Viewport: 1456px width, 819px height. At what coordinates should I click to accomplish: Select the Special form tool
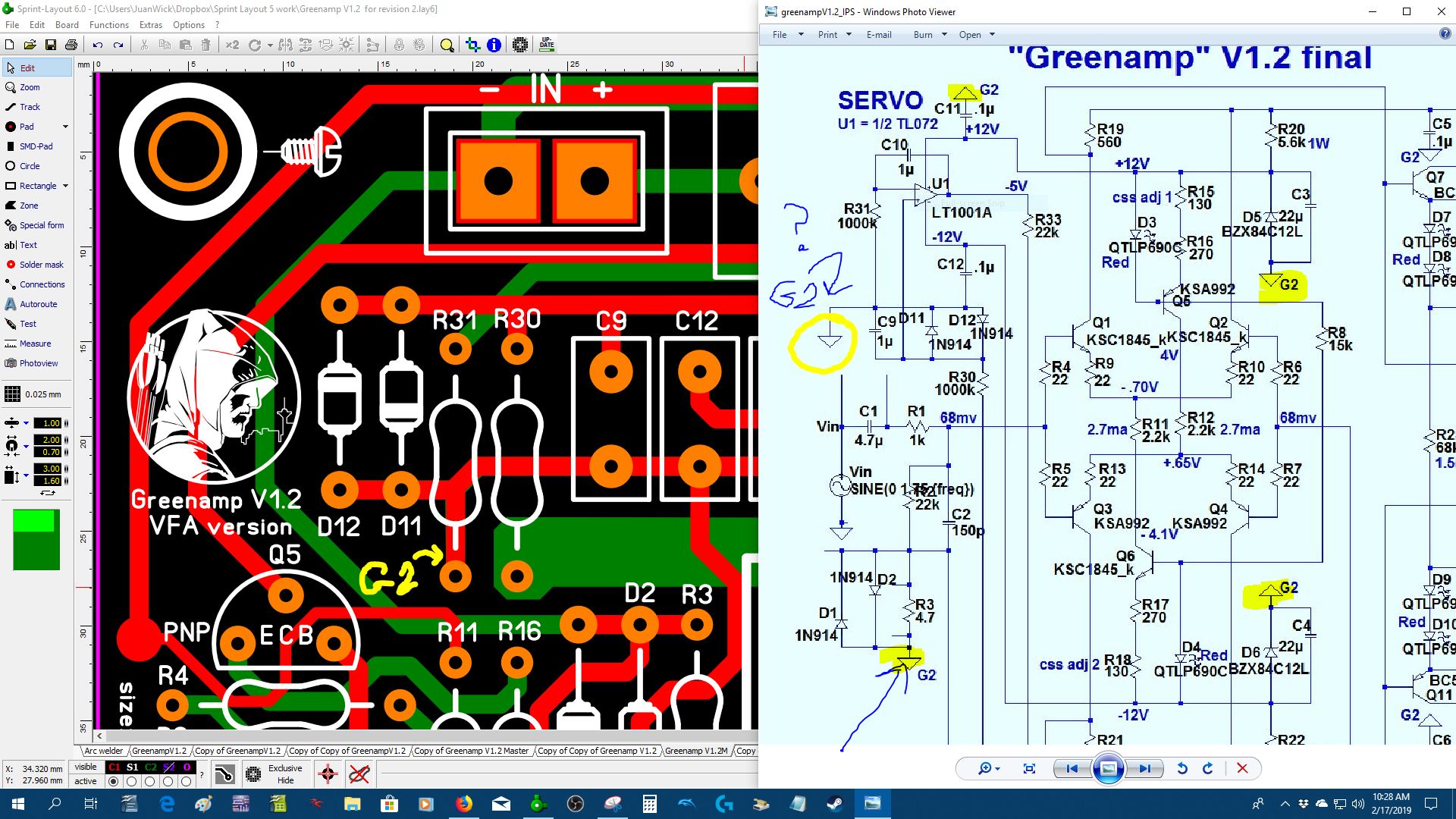point(36,225)
